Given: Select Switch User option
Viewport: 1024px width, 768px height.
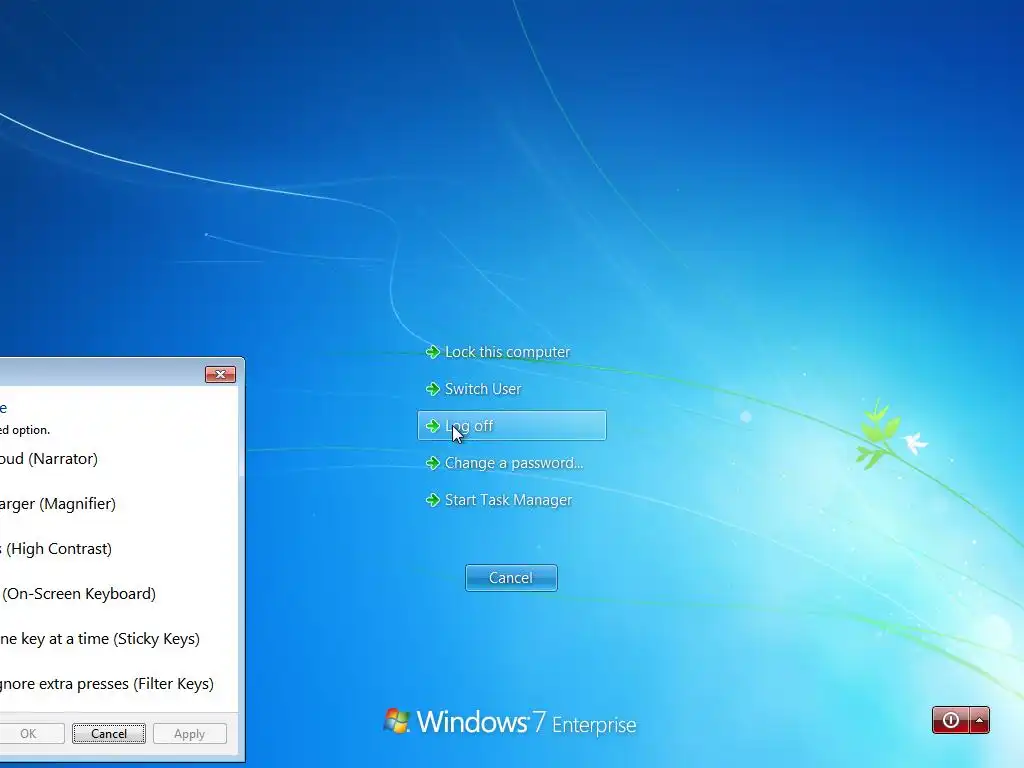Looking at the screenshot, I should [x=483, y=389].
